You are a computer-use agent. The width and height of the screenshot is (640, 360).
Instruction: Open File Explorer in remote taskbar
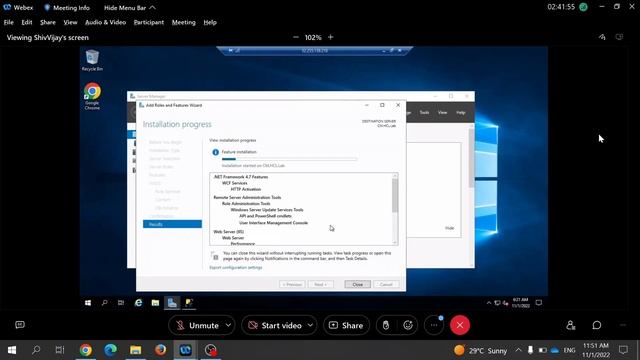(155, 303)
